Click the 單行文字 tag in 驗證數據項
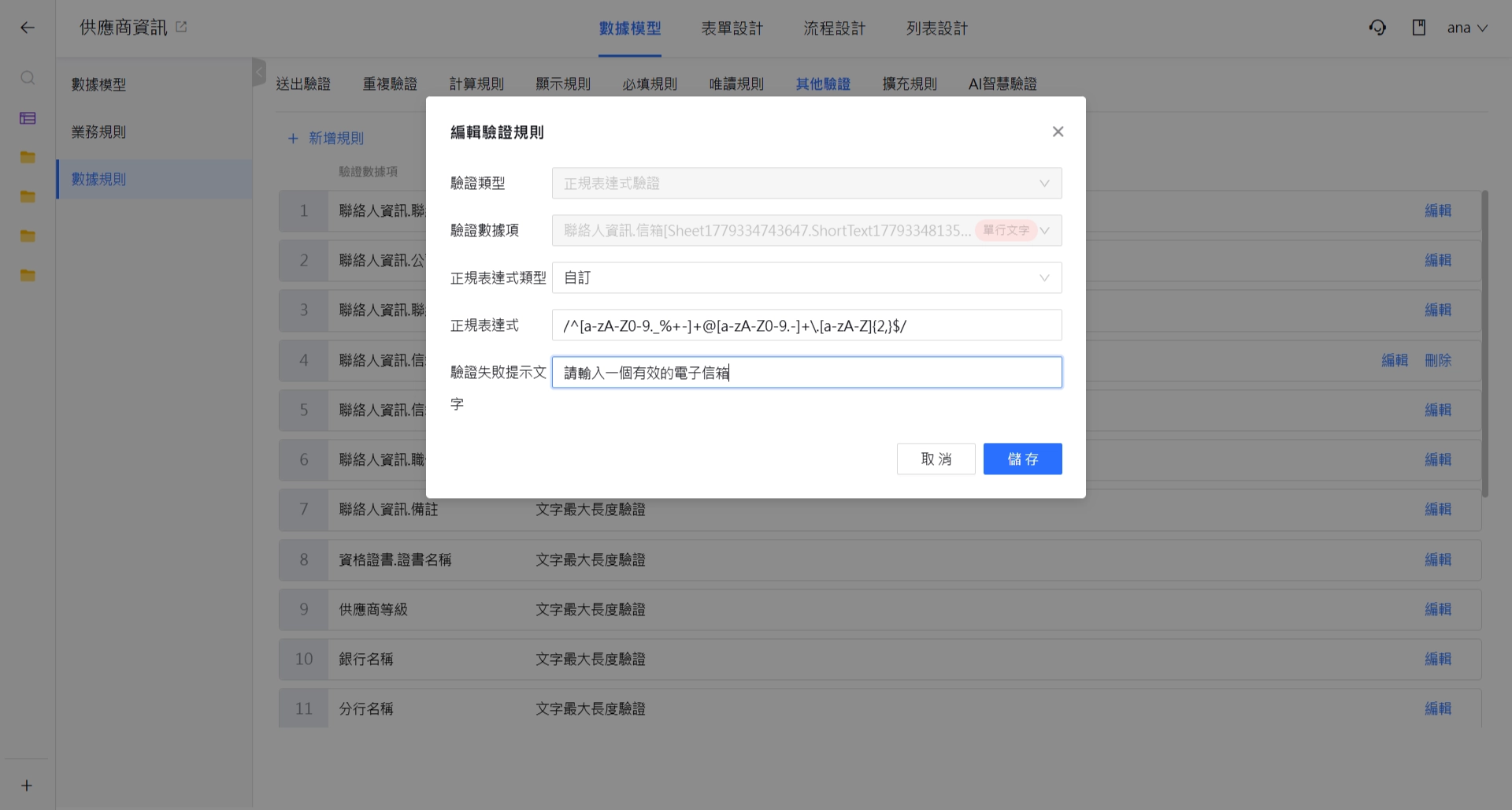The image size is (1512, 810). 1006,230
